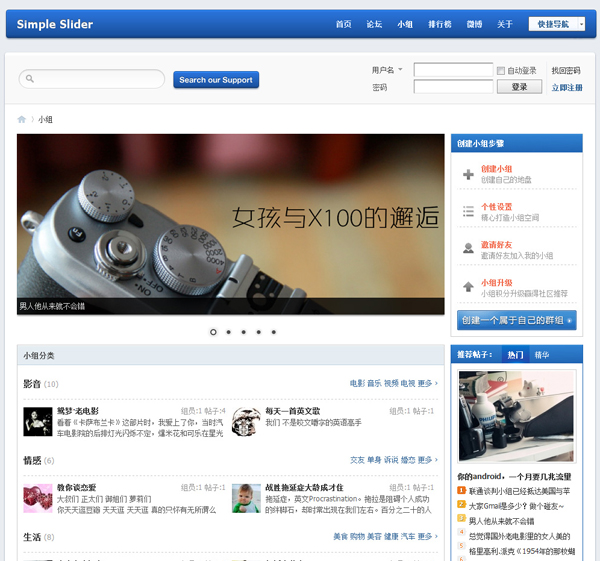The width and height of the screenshot is (600, 561).
Task: Click the Search our Support button
Action: click(216, 80)
